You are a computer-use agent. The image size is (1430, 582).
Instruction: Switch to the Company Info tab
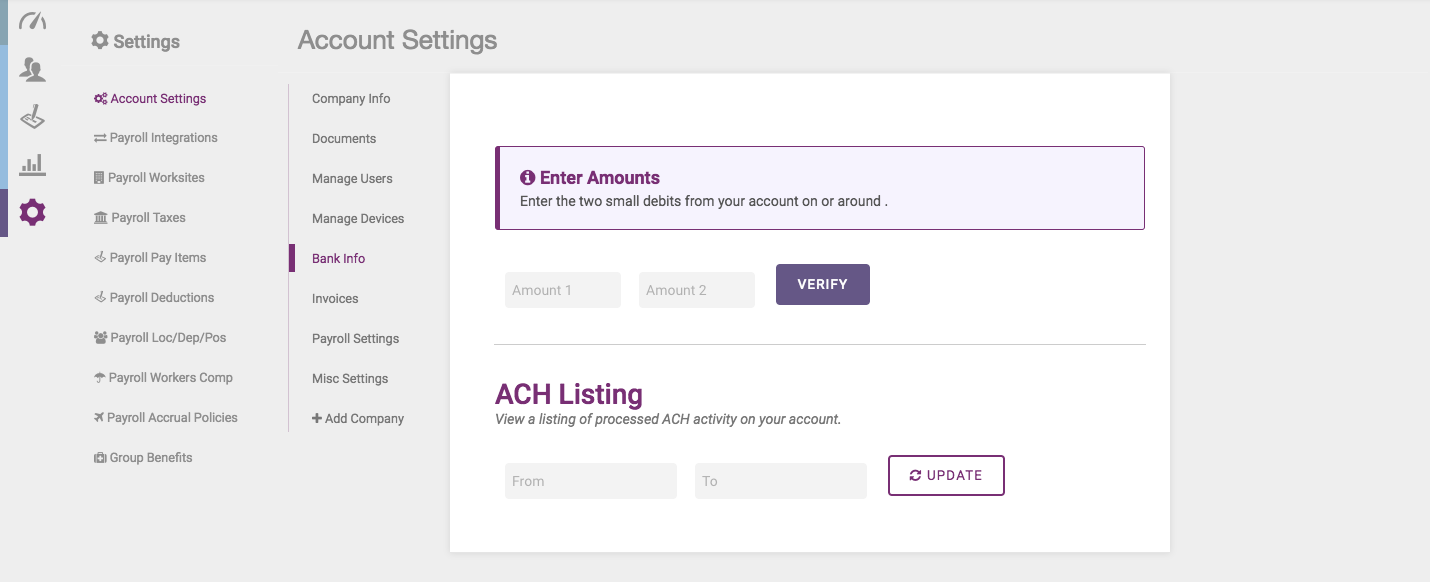click(x=351, y=99)
